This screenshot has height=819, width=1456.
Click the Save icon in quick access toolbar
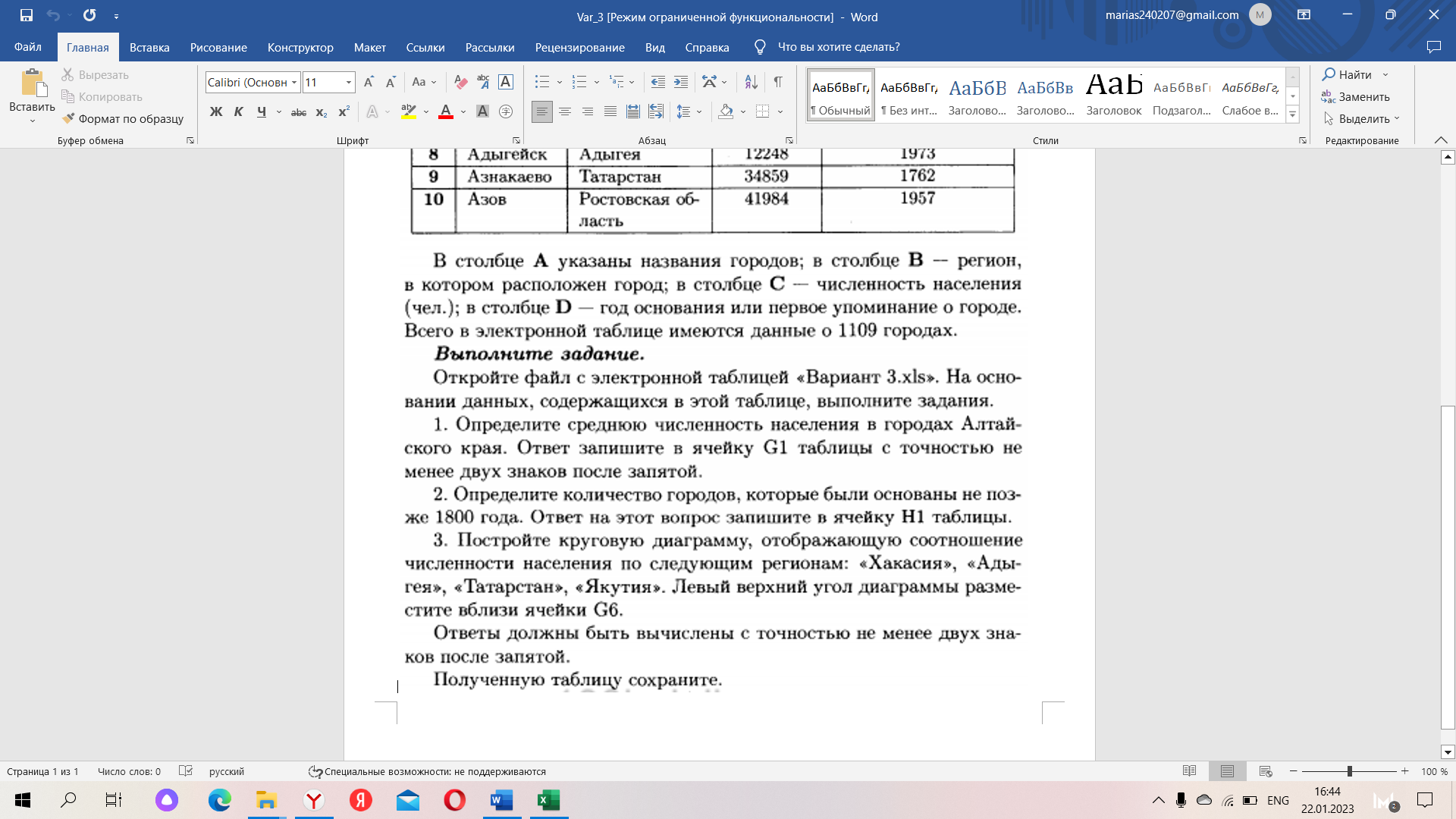(27, 16)
